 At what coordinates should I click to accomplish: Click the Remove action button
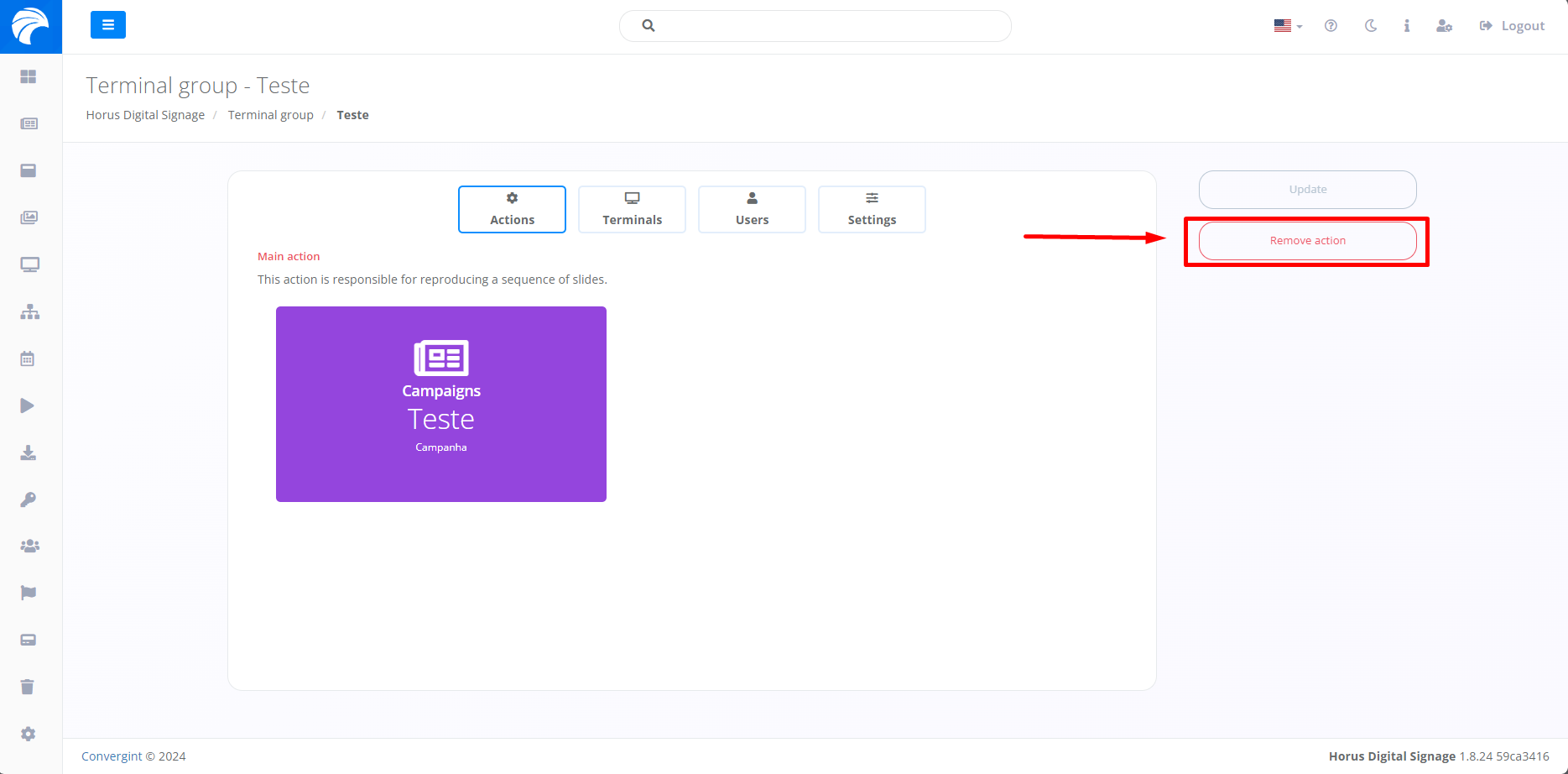[x=1307, y=241]
